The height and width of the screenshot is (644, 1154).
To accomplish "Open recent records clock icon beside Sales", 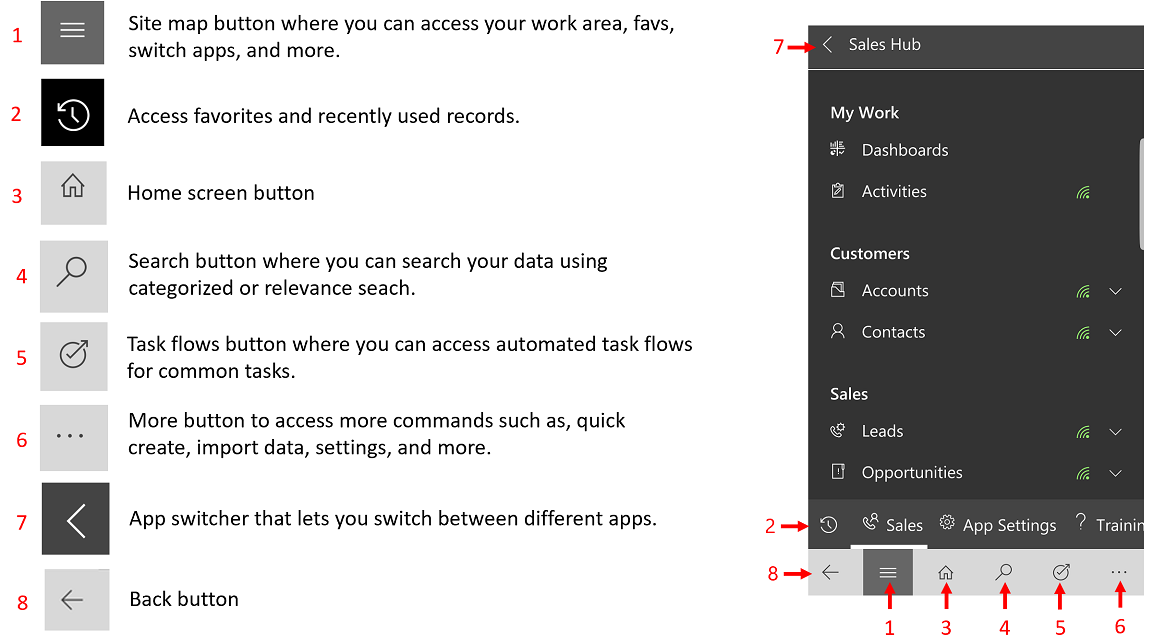I will pyautogui.click(x=829, y=525).
